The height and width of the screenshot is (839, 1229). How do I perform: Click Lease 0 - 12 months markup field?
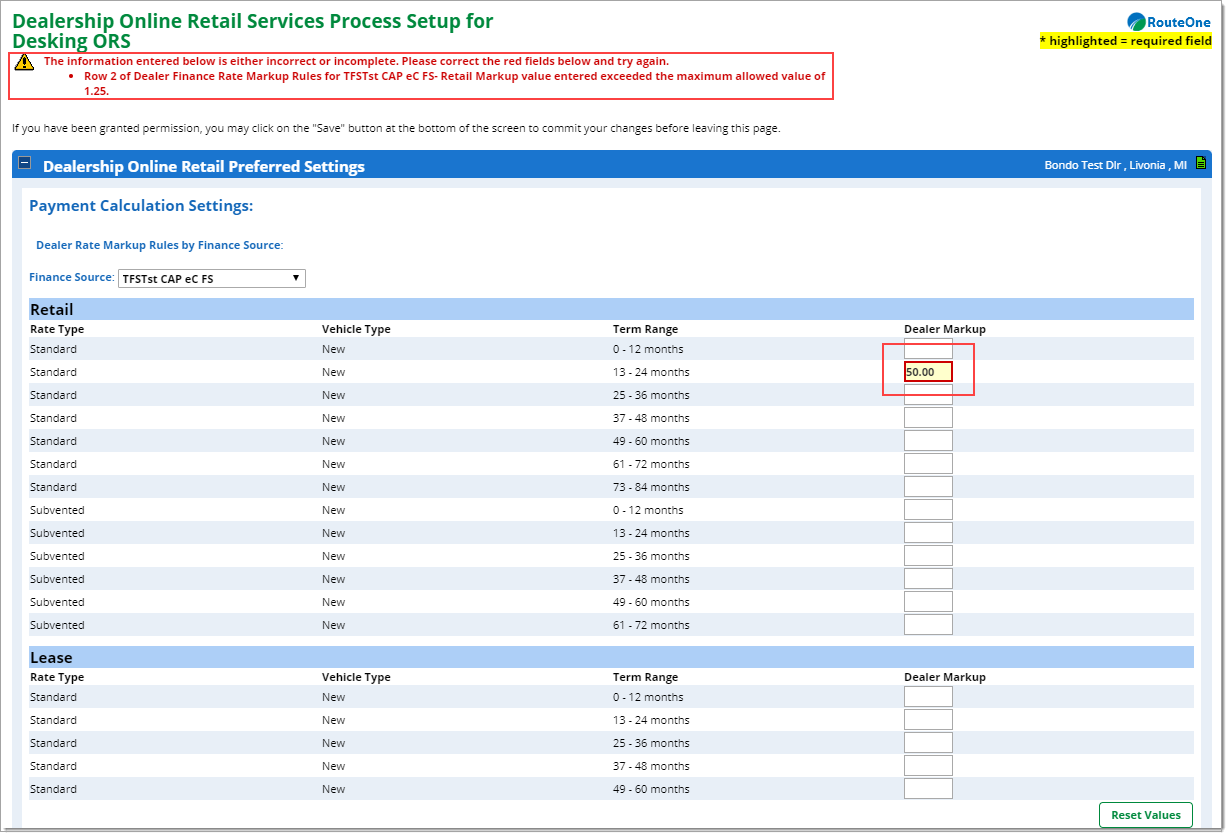928,697
